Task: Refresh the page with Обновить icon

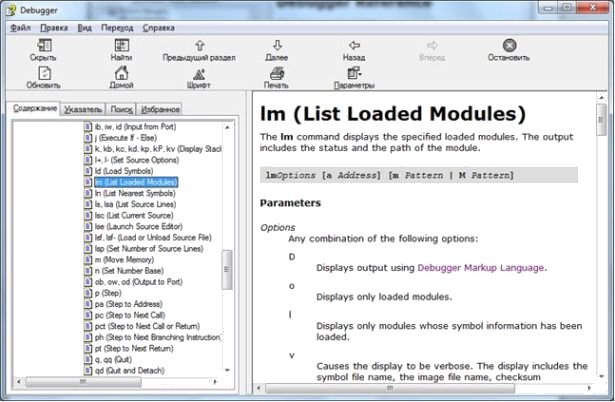Action: tap(42, 74)
